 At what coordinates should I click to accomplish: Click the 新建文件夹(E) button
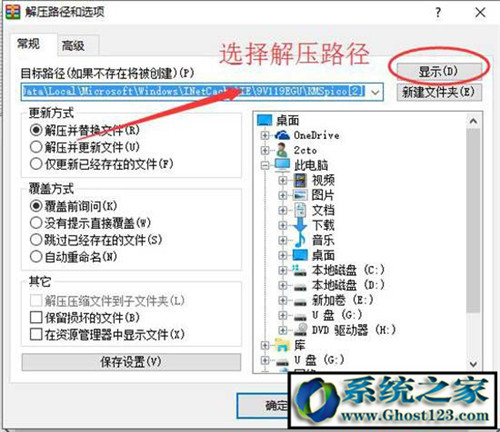click(x=439, y=92)
